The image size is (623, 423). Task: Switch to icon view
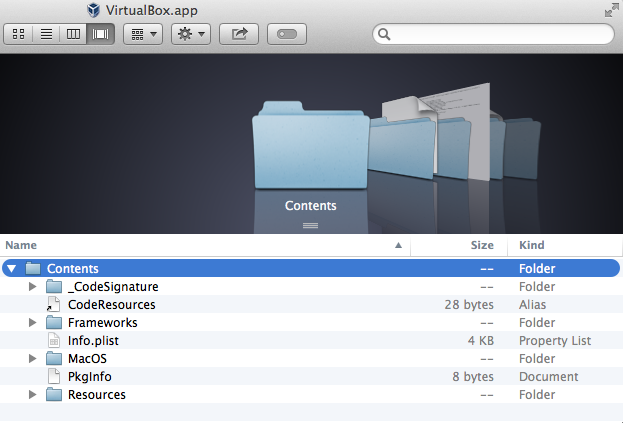(18, 34)
